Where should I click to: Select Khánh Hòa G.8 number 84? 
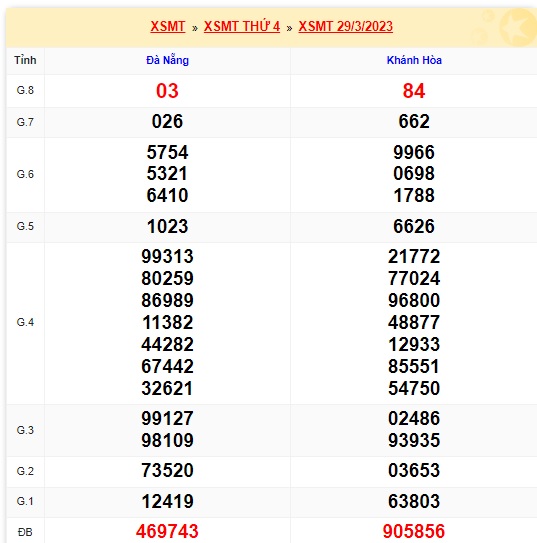pyautogui.click(x=414, y=91)
